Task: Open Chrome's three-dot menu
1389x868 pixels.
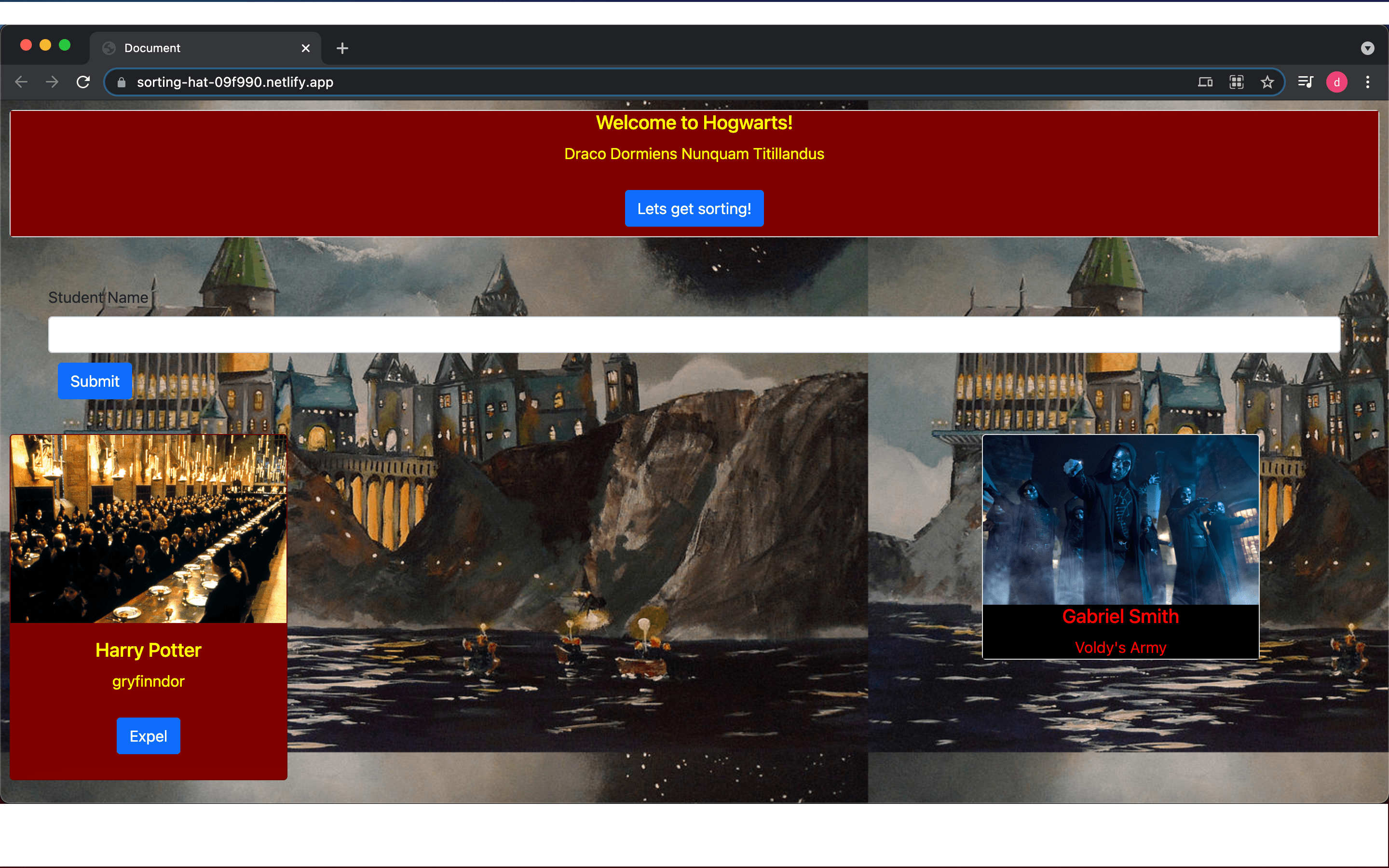Action: [1368, 81]
